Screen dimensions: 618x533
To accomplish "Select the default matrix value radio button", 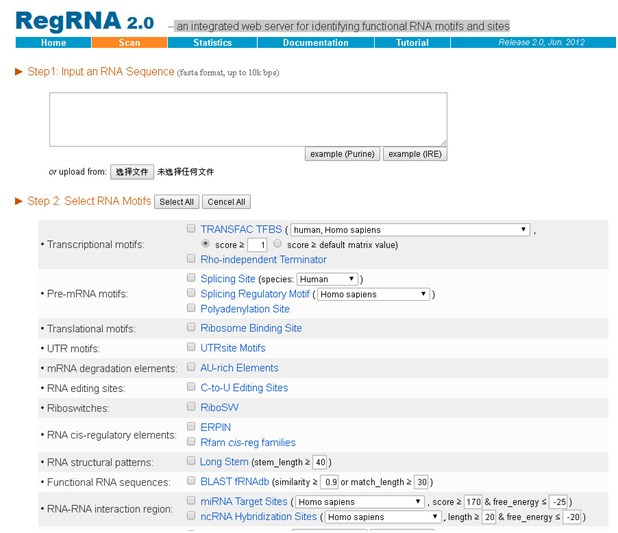I will (277, 244).
